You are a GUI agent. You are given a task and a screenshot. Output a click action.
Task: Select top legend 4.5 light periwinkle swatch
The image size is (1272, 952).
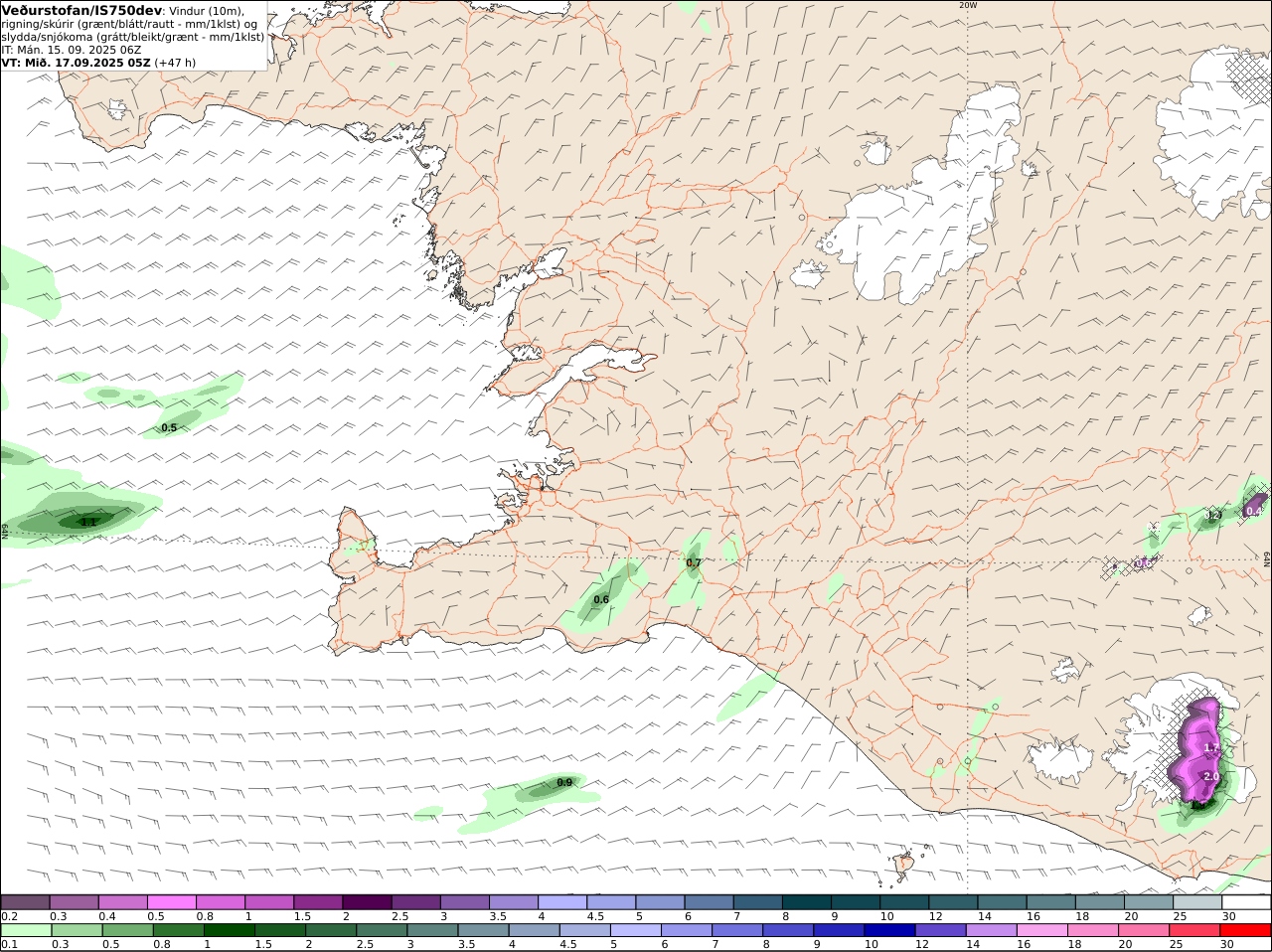coord(611,901)
